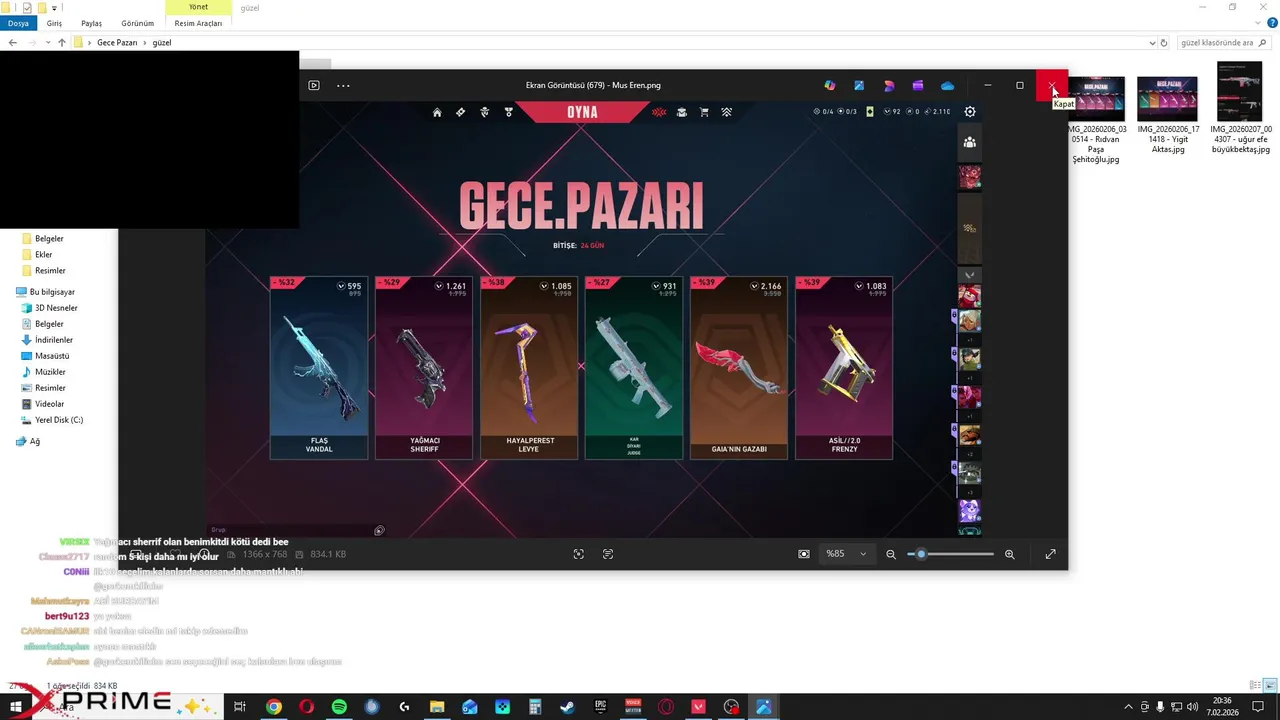Select the Flaş Vandal skin card

point(319,368)
